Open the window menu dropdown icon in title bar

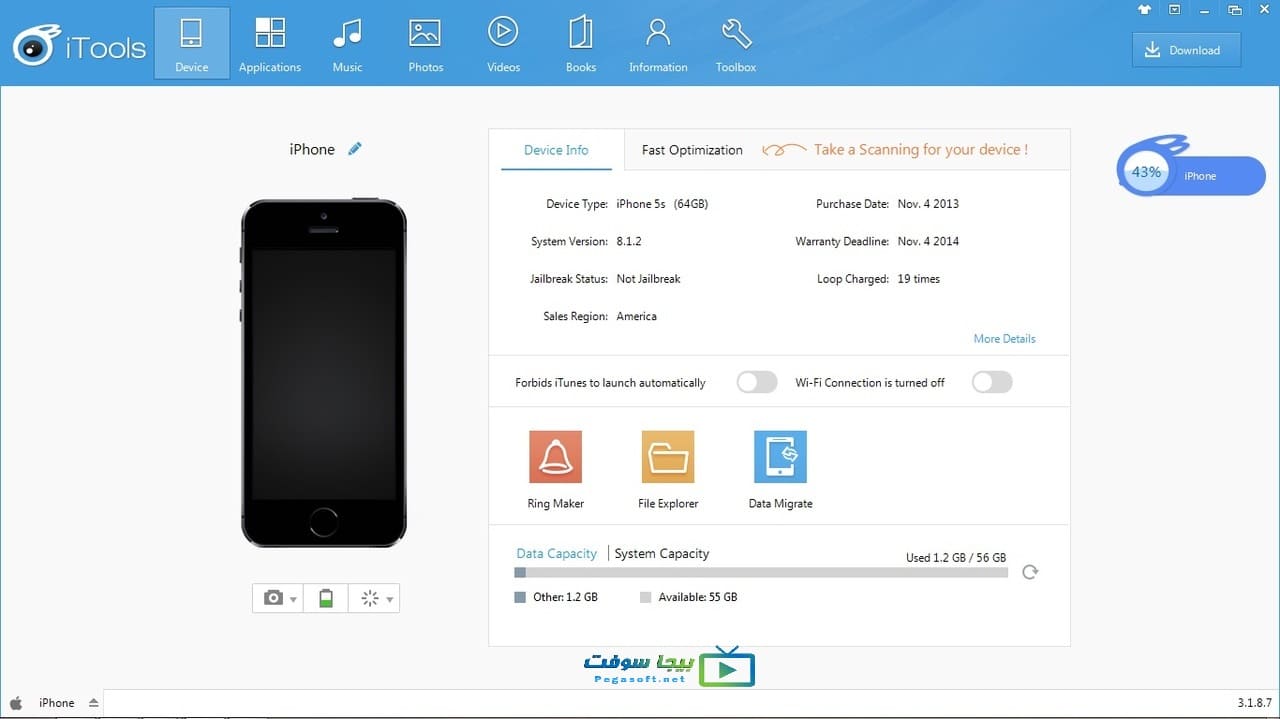pyautogui.click(x=1173, y=9)
